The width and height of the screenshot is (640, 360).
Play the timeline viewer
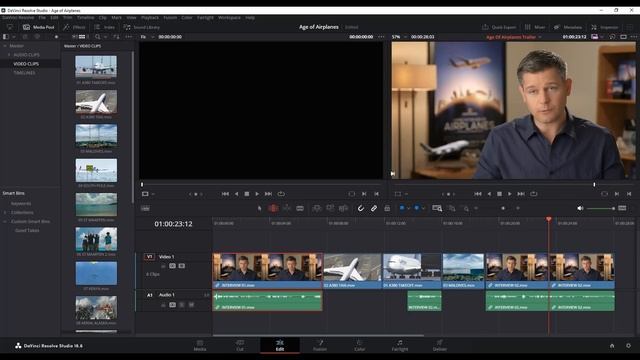click(510, 194)
